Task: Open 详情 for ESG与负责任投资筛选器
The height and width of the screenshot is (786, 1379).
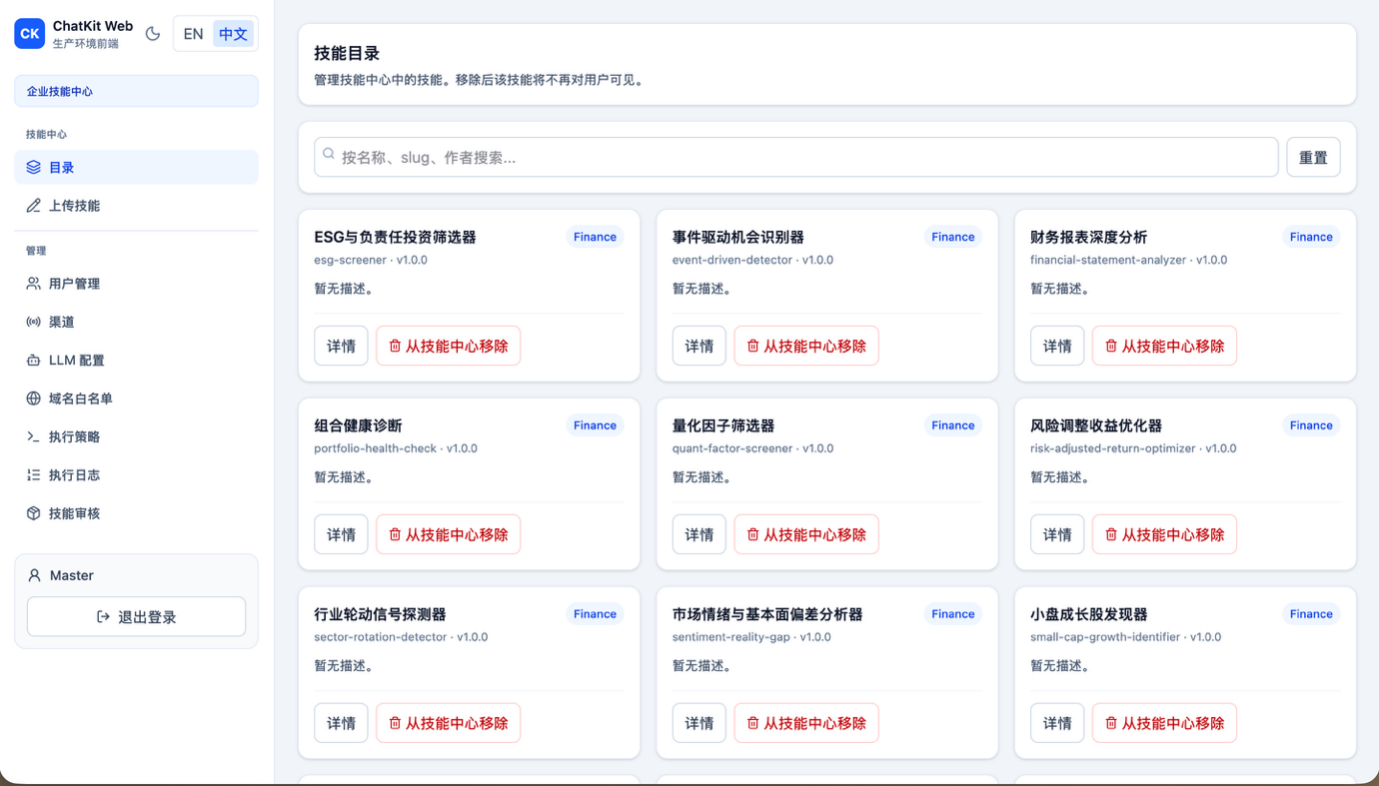Action: (x=341, y=346)
